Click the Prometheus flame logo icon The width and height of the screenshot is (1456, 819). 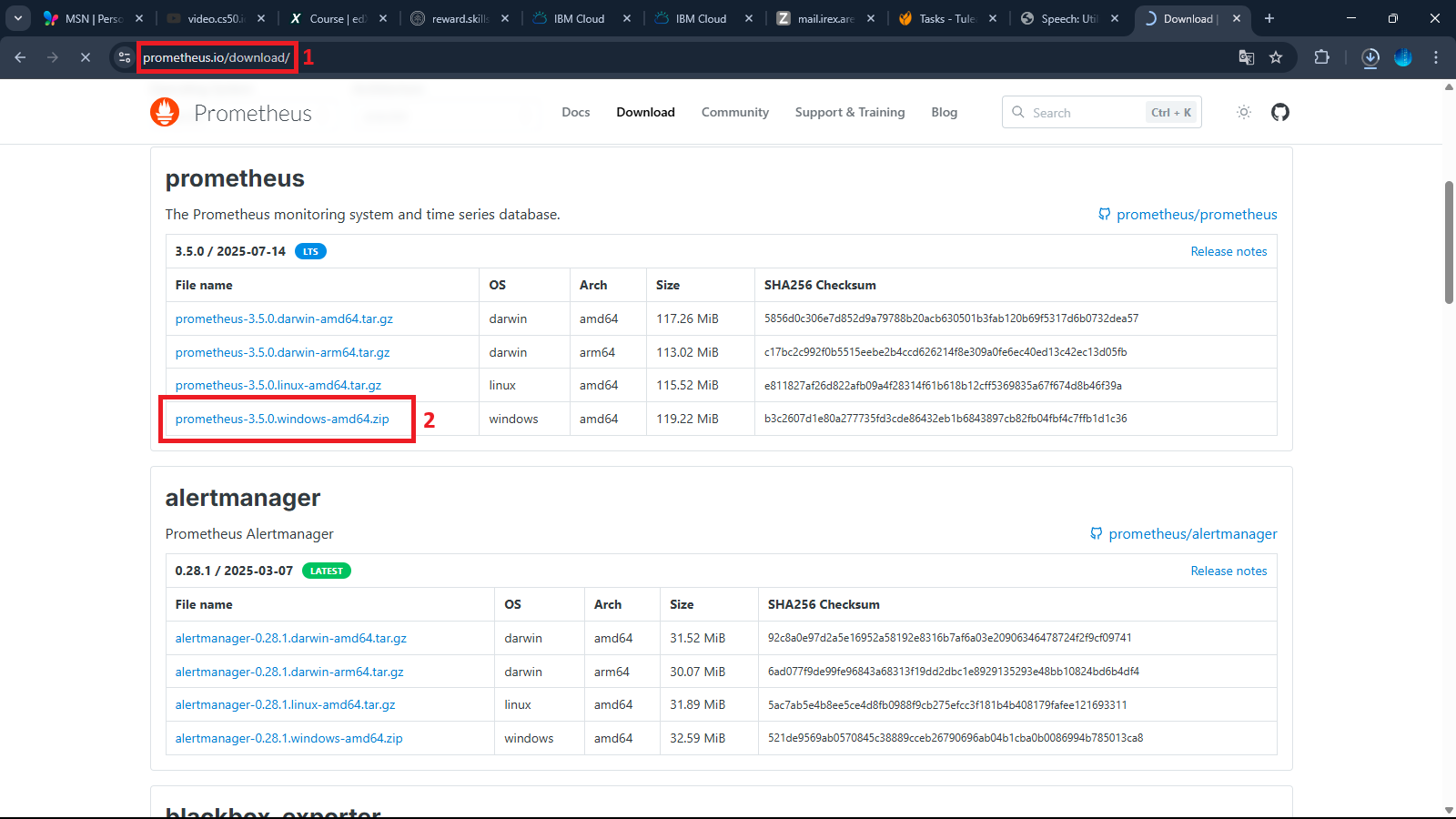coord(165,112)
